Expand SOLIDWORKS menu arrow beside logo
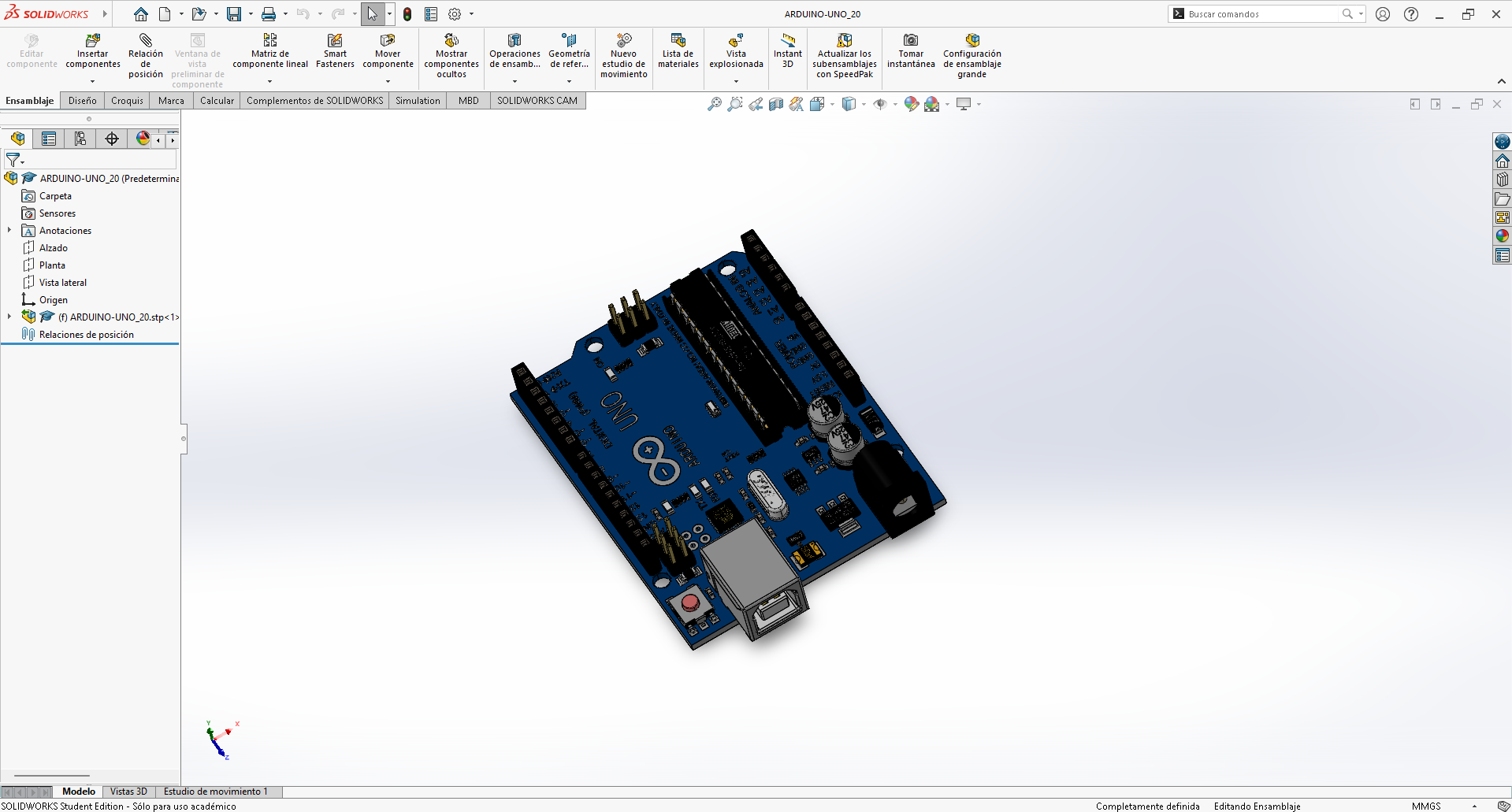 pos(104,14)
